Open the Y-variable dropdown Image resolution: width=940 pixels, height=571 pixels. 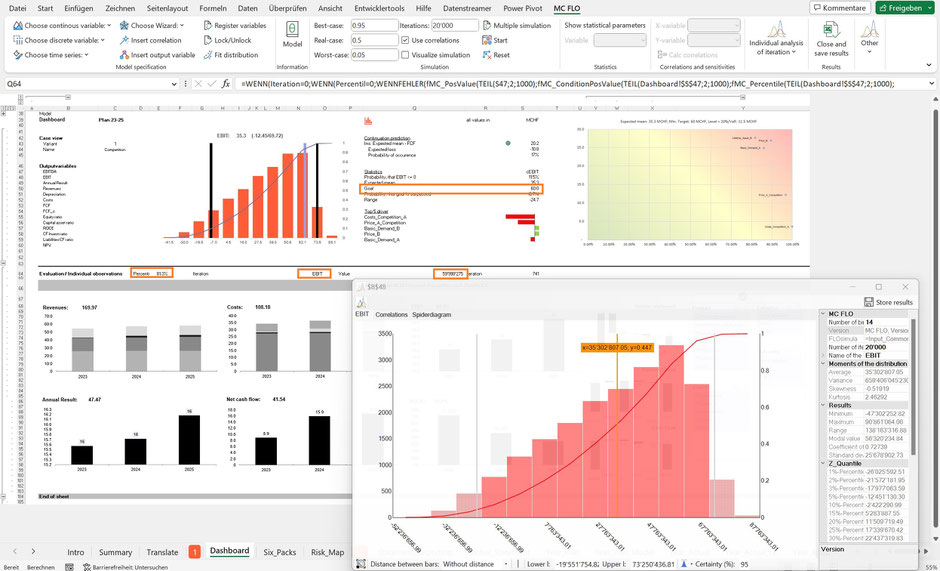713,40
